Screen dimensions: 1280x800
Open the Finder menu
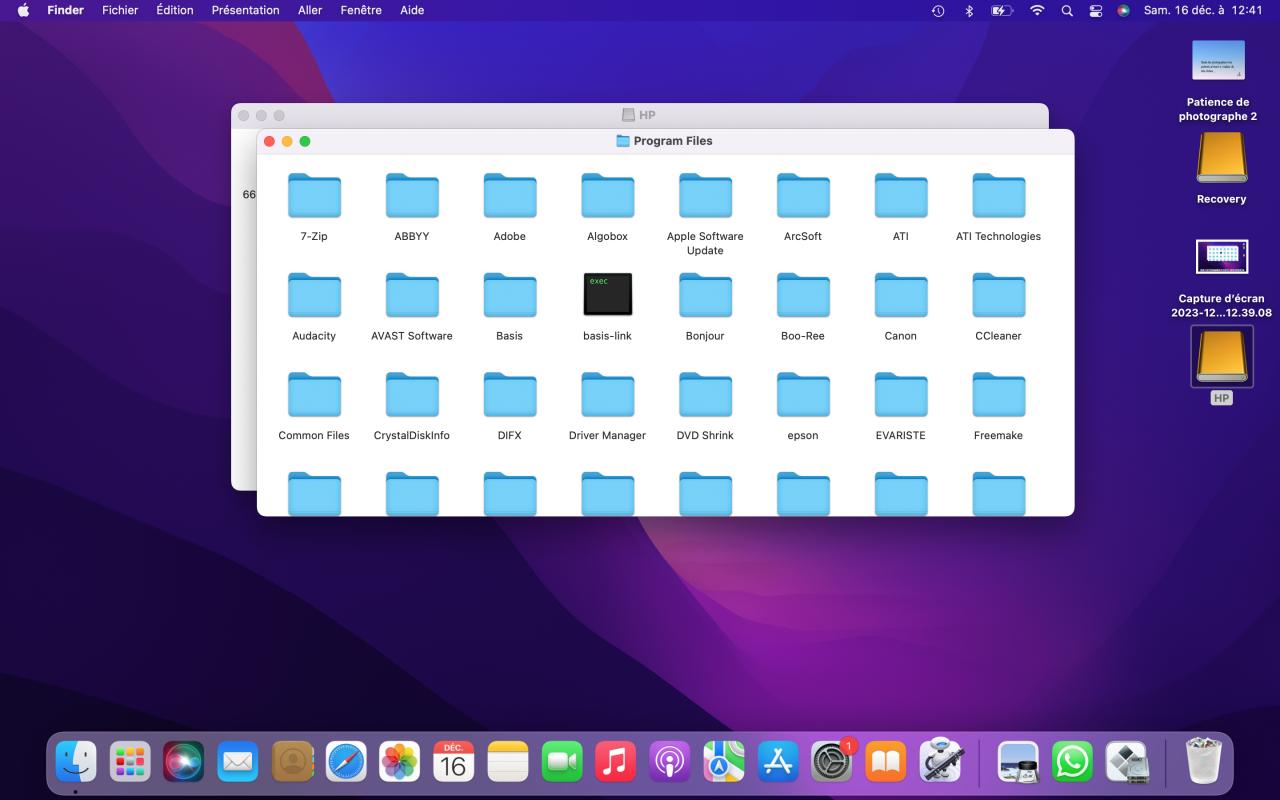[x=65, y=10]
